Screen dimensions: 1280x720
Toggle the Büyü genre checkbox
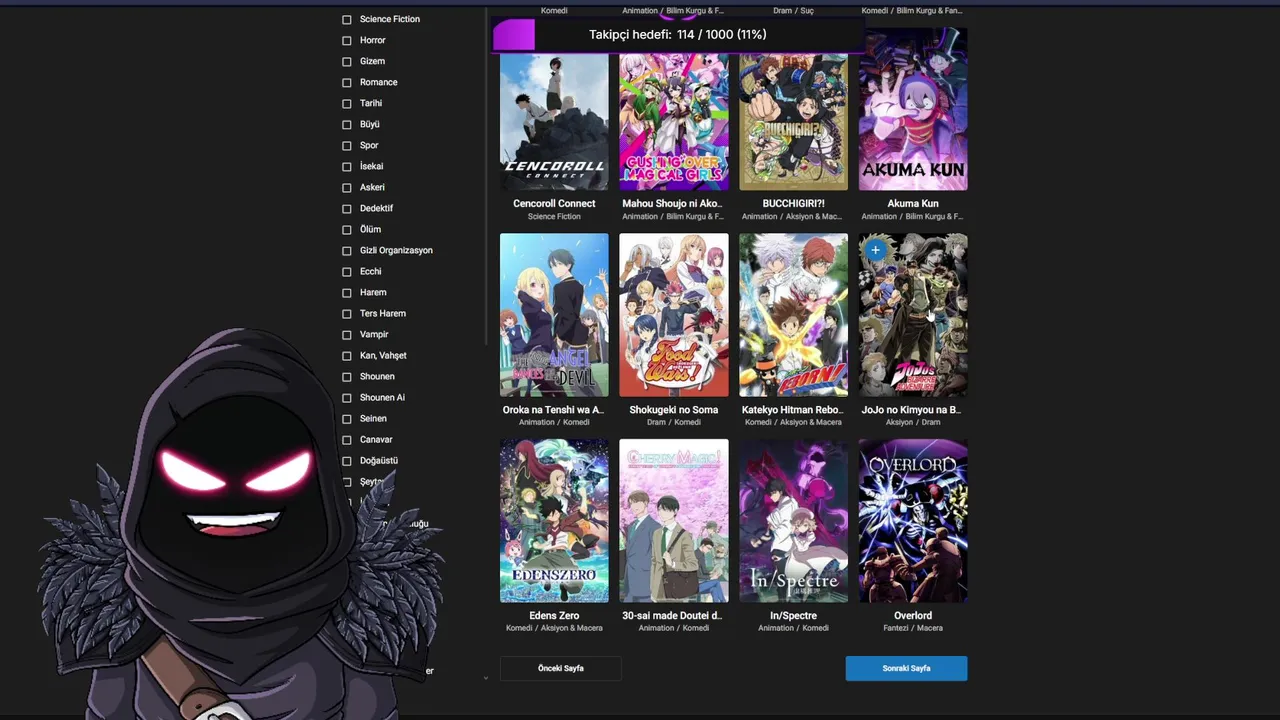347,124
